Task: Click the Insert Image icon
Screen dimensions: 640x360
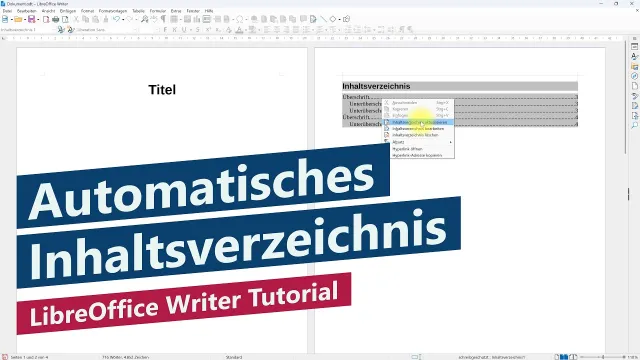Action: click(x=187, y=19)
